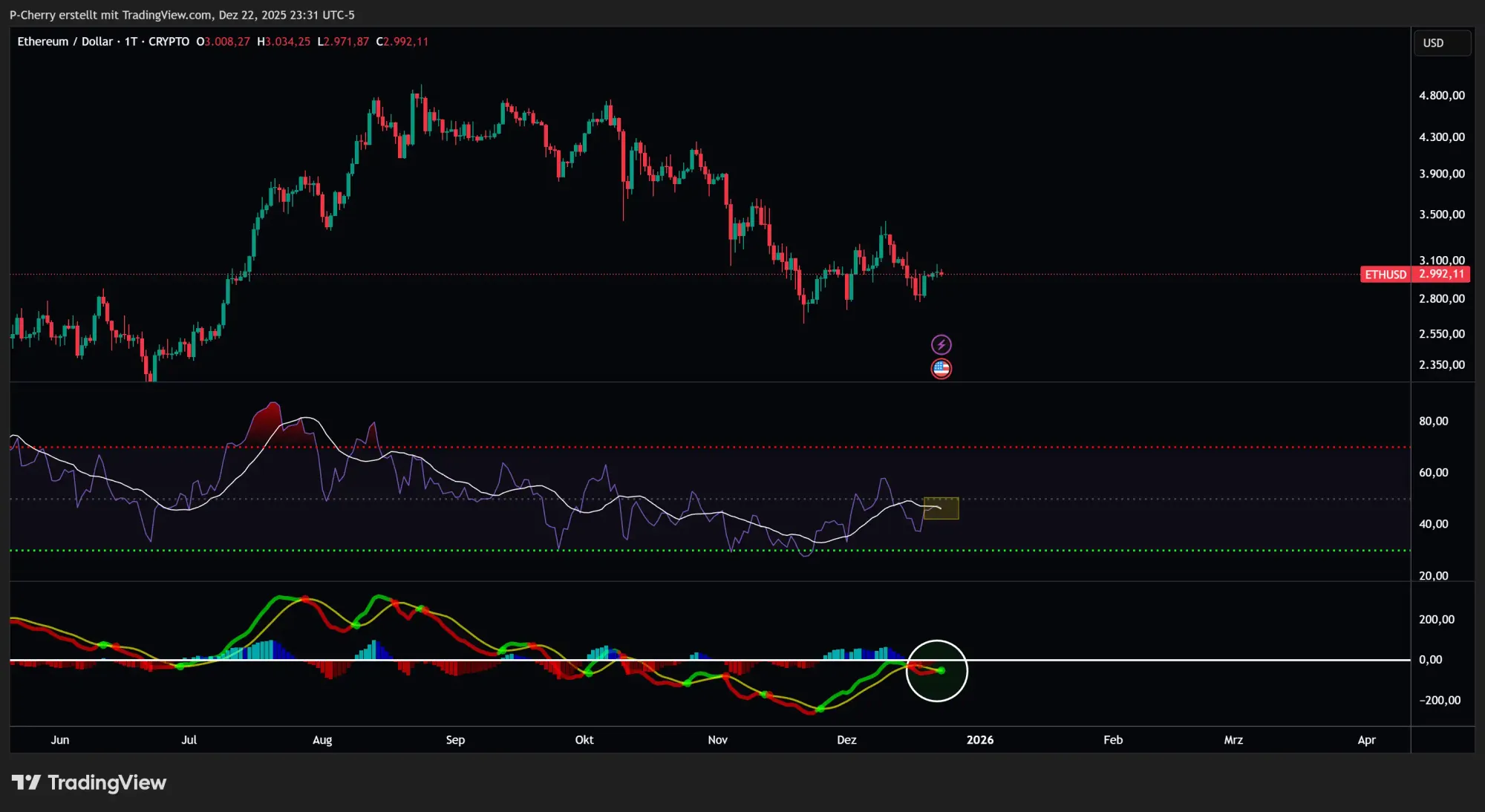The image size is (1485, 812).
Task: Open the US flag economic event icon
Action: pyautogui.click(x=941, y=368)
